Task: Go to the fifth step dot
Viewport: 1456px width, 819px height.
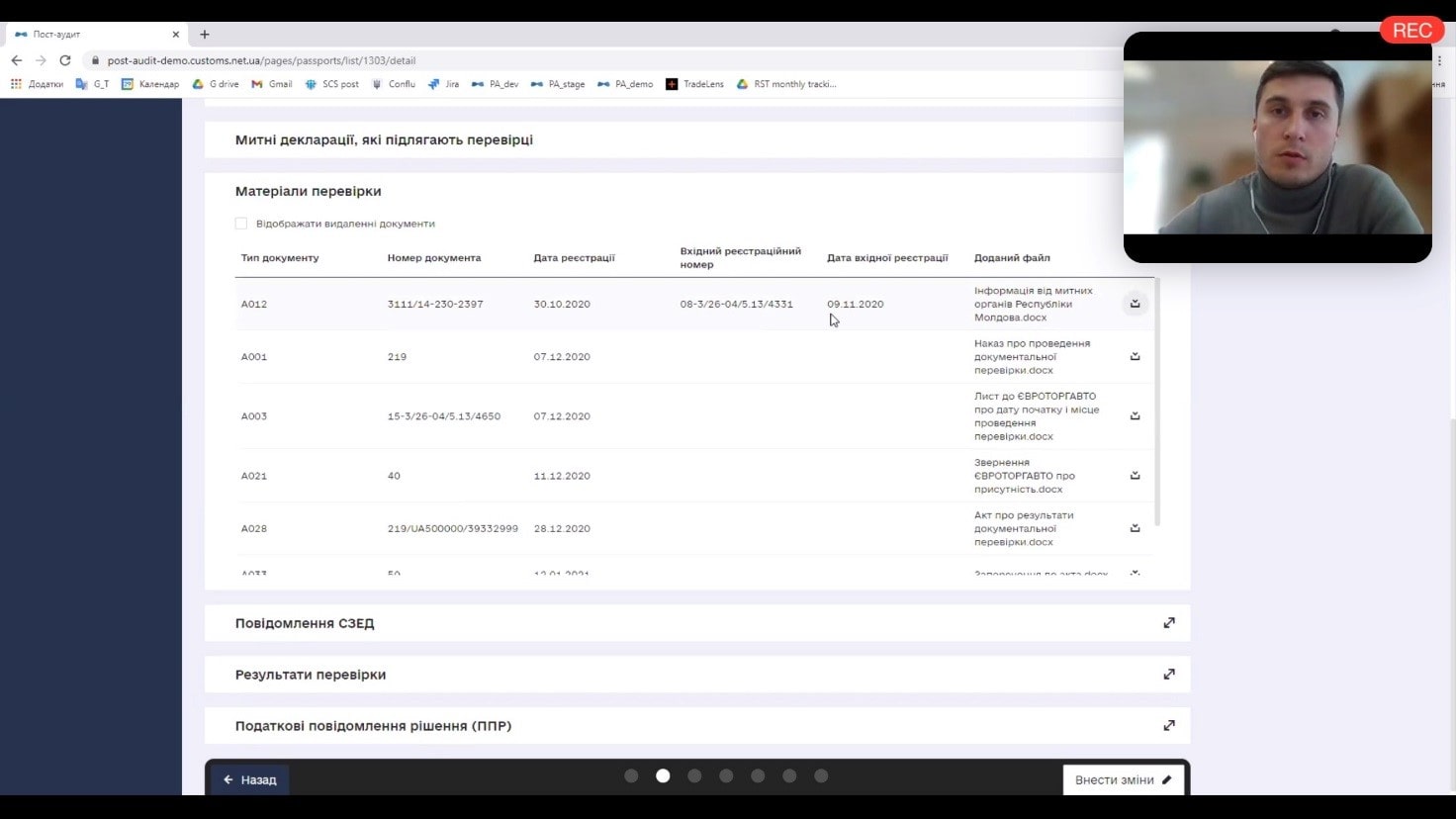Action: [x=758, y=776]
